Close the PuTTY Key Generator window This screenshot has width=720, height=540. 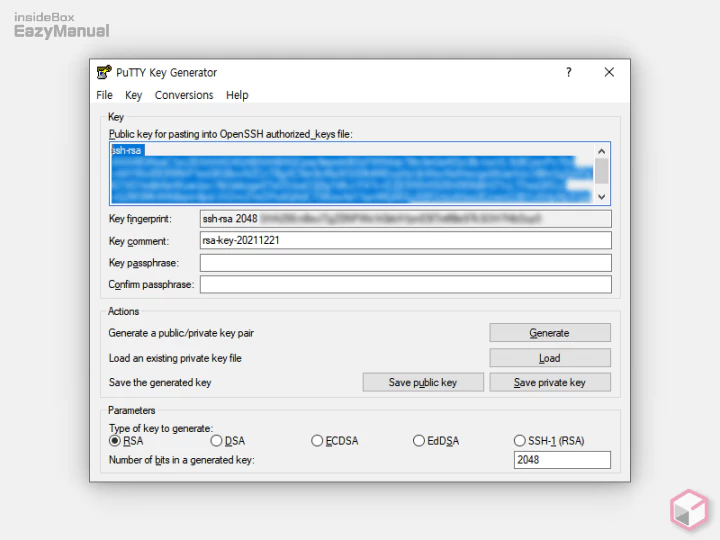coord(609,72)
